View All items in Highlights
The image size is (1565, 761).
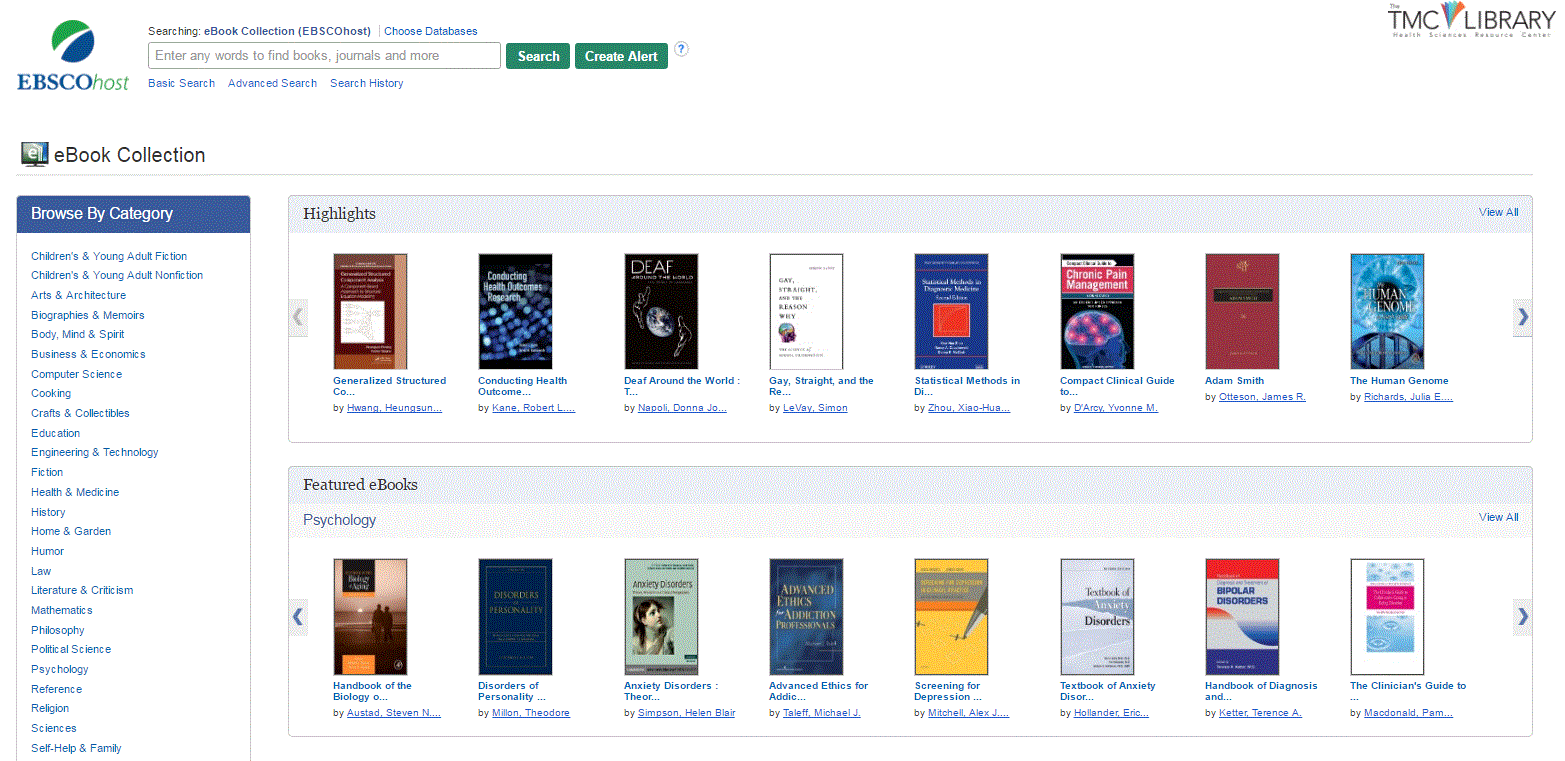pos(1497,212)
